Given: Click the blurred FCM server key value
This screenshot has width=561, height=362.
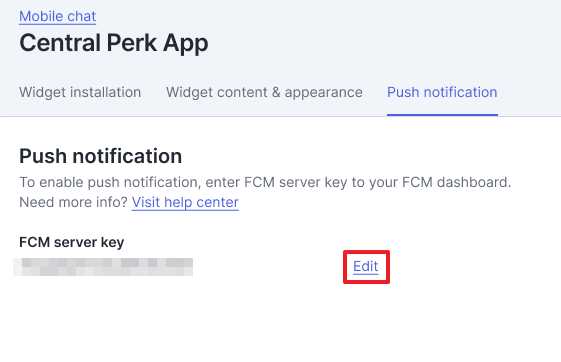Looking at the screenshot, I should [x=103, y=267].
